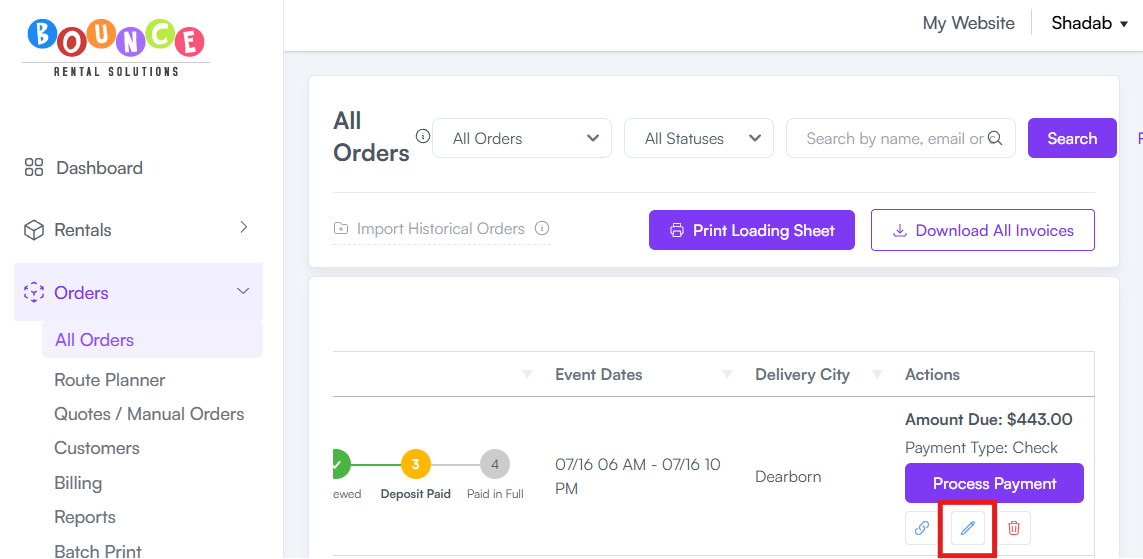Click the red trash delete icon
The image size is (1143, 559).
[x=1013, y=528]
